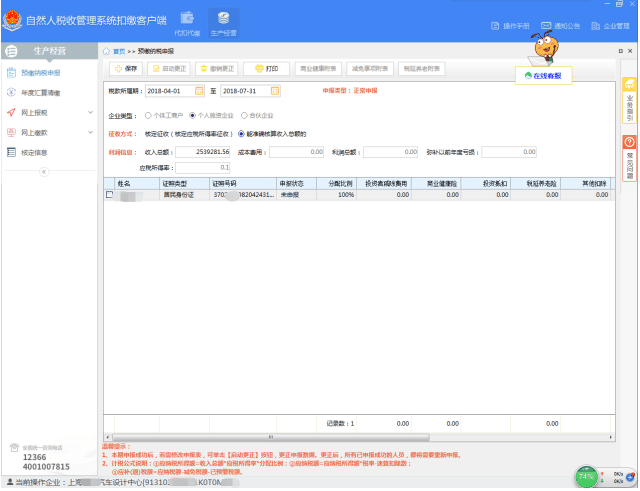The height and width of the screenshot is (491, 640).
Task: Open 通知公告 in the header
Action: pos(560,26)
